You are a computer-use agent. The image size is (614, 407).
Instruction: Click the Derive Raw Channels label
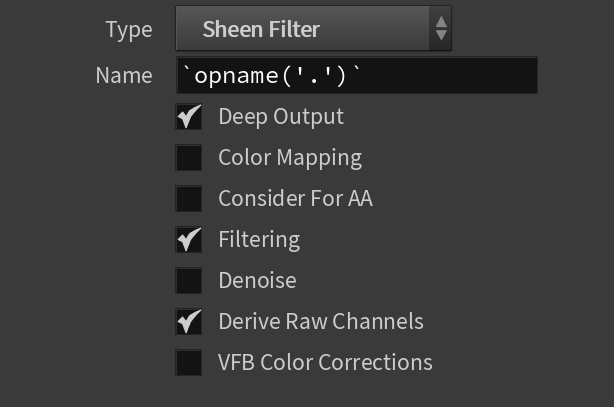[x=321, y=321]
